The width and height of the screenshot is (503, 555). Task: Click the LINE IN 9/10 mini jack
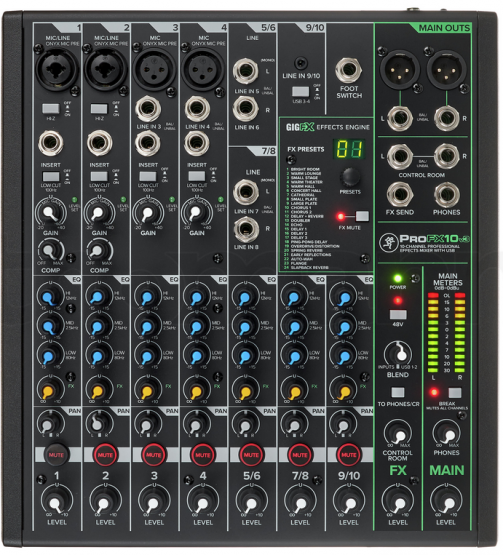(301, 64)
